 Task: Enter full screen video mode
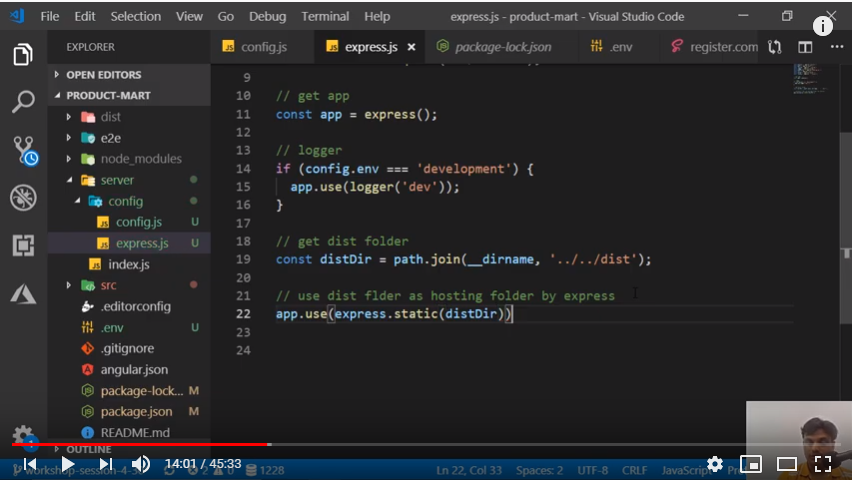(823, 464)
